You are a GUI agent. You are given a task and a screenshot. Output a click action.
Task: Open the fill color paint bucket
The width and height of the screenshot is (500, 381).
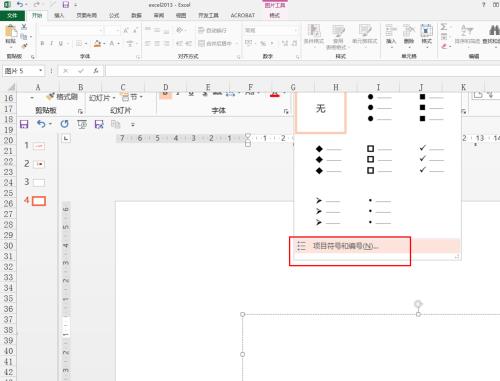tap(97, 43)
